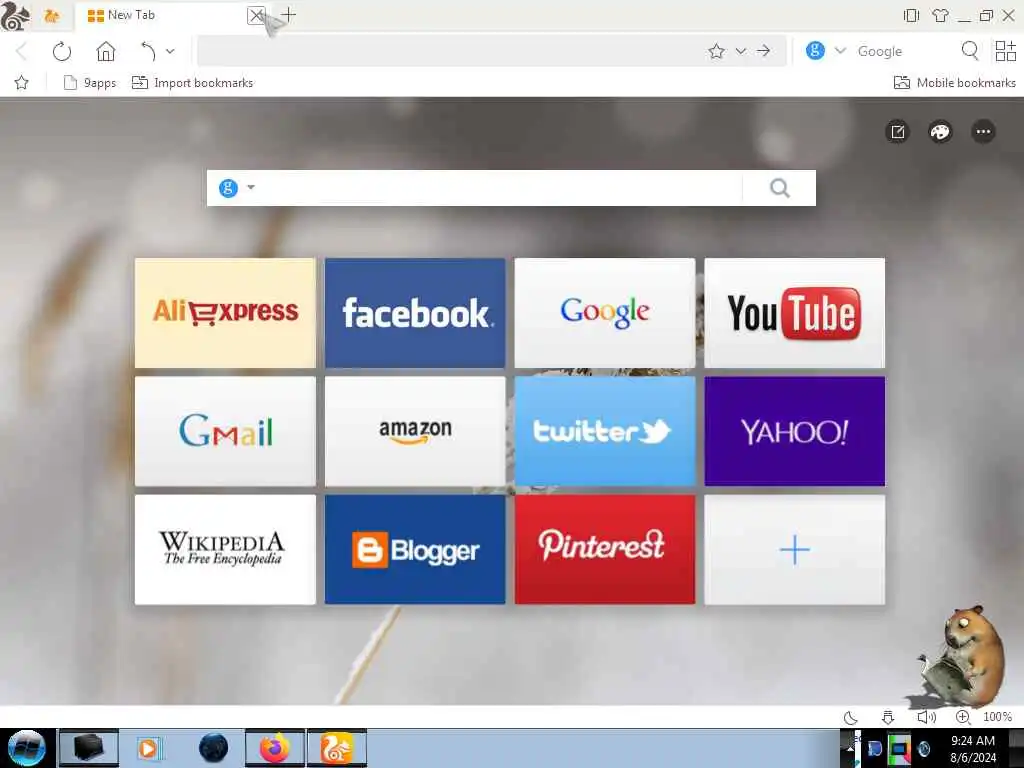Open the three dots more options

tap(983, 132)
